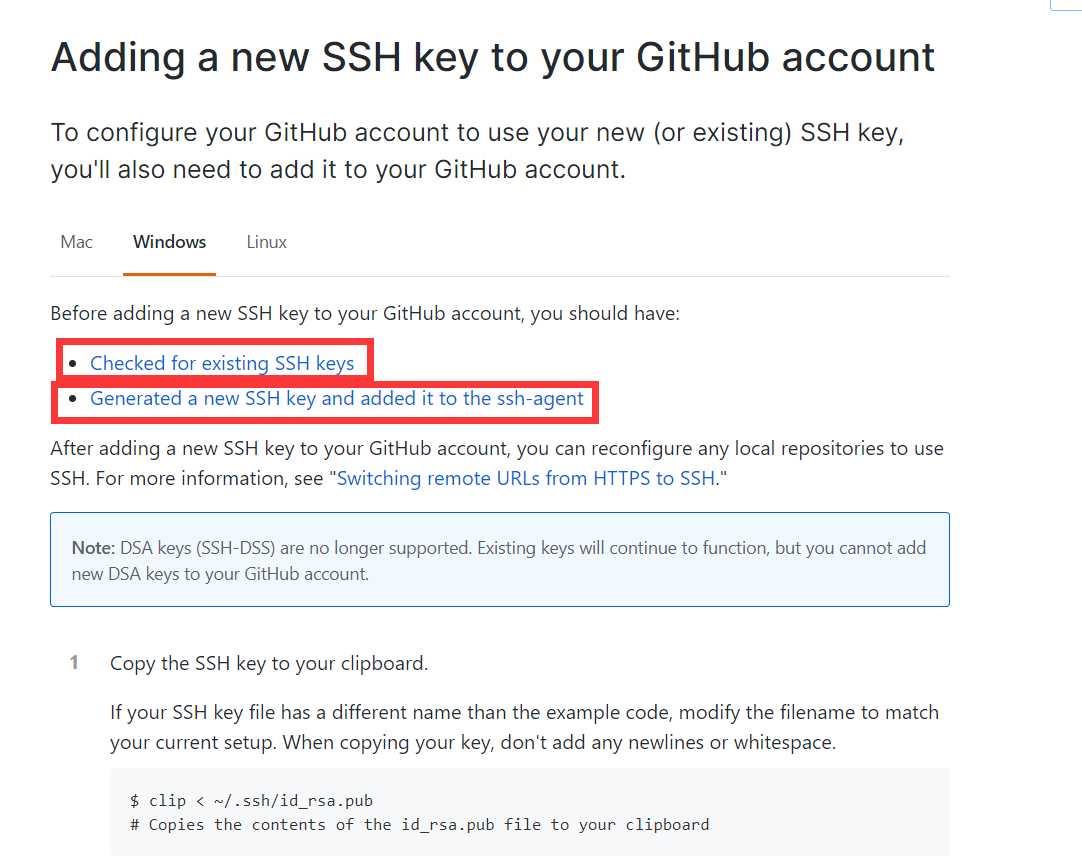Image resolution: width=1082 pixels, height=868 pixels.
Task: Open the Linux tab
Action: point(267,242)
